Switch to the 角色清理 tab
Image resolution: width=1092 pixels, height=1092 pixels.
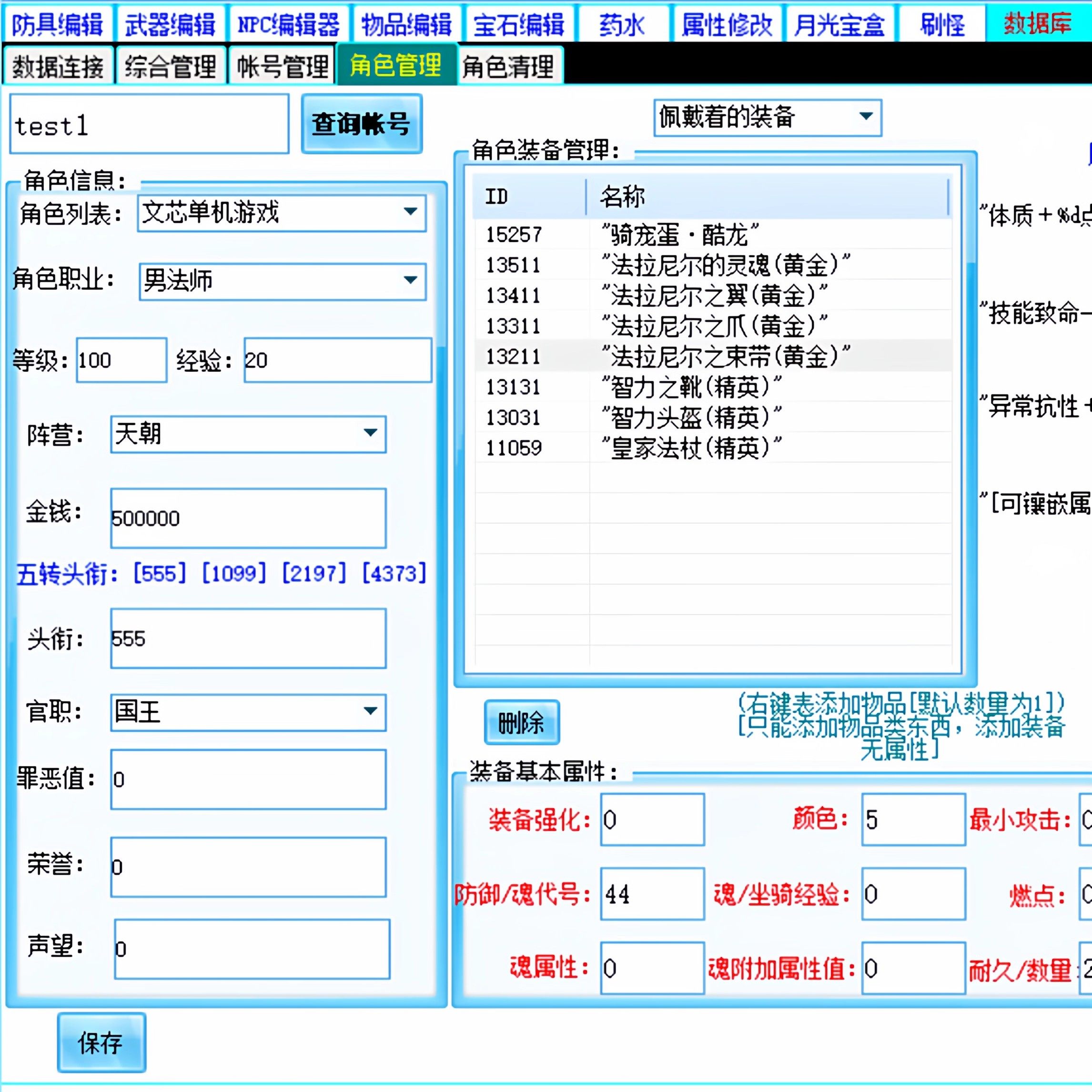(x=508, y=67)
